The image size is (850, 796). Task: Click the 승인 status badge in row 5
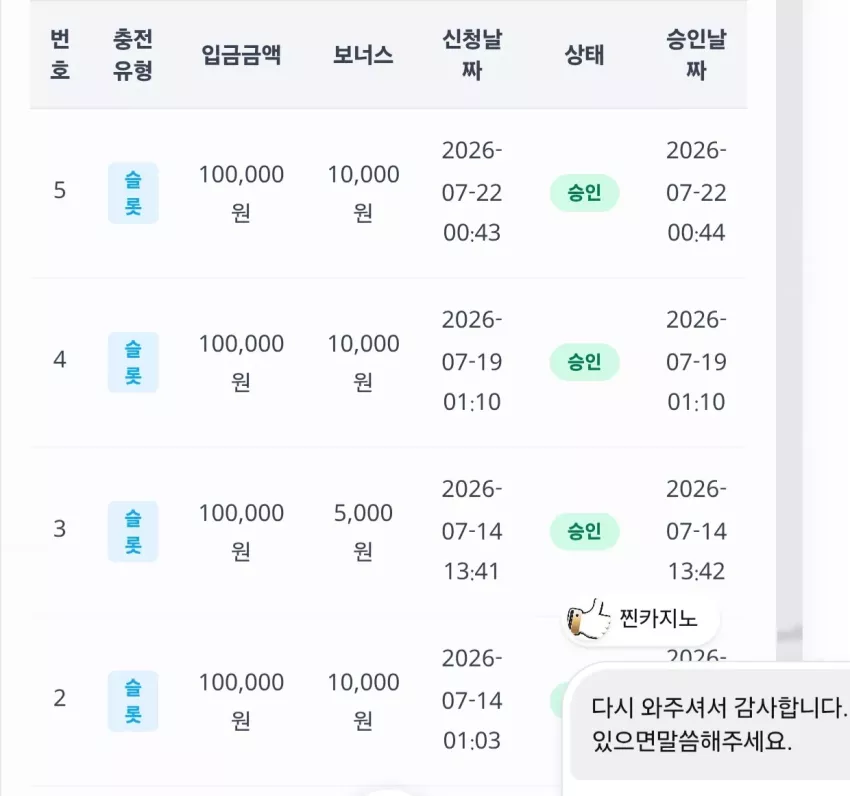[x=584, y=192]
